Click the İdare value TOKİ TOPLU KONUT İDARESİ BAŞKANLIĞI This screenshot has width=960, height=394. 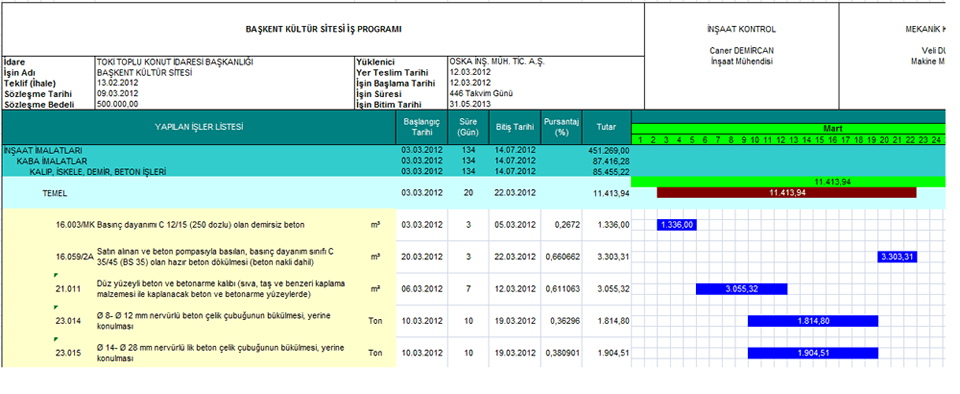click(x=175, y=62)
